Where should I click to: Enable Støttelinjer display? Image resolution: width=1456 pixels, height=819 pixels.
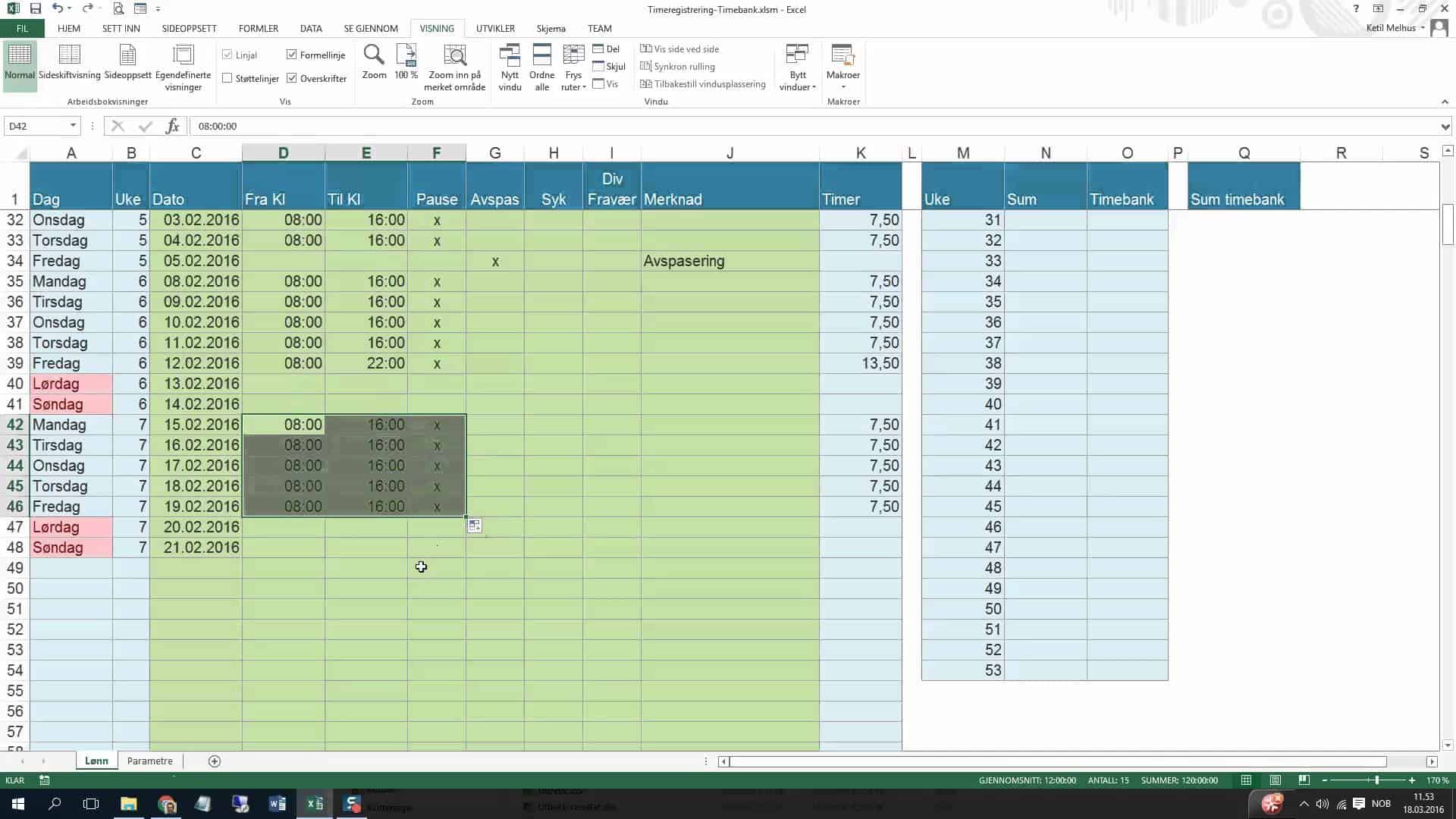(228, 78)
